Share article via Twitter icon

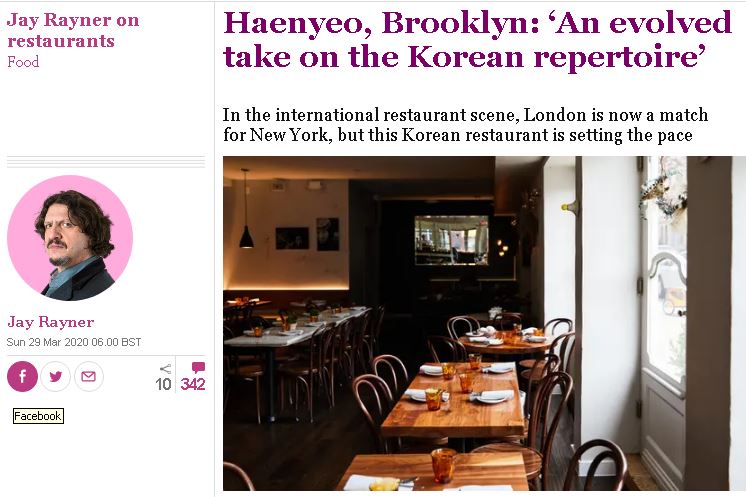pos(56,376)
